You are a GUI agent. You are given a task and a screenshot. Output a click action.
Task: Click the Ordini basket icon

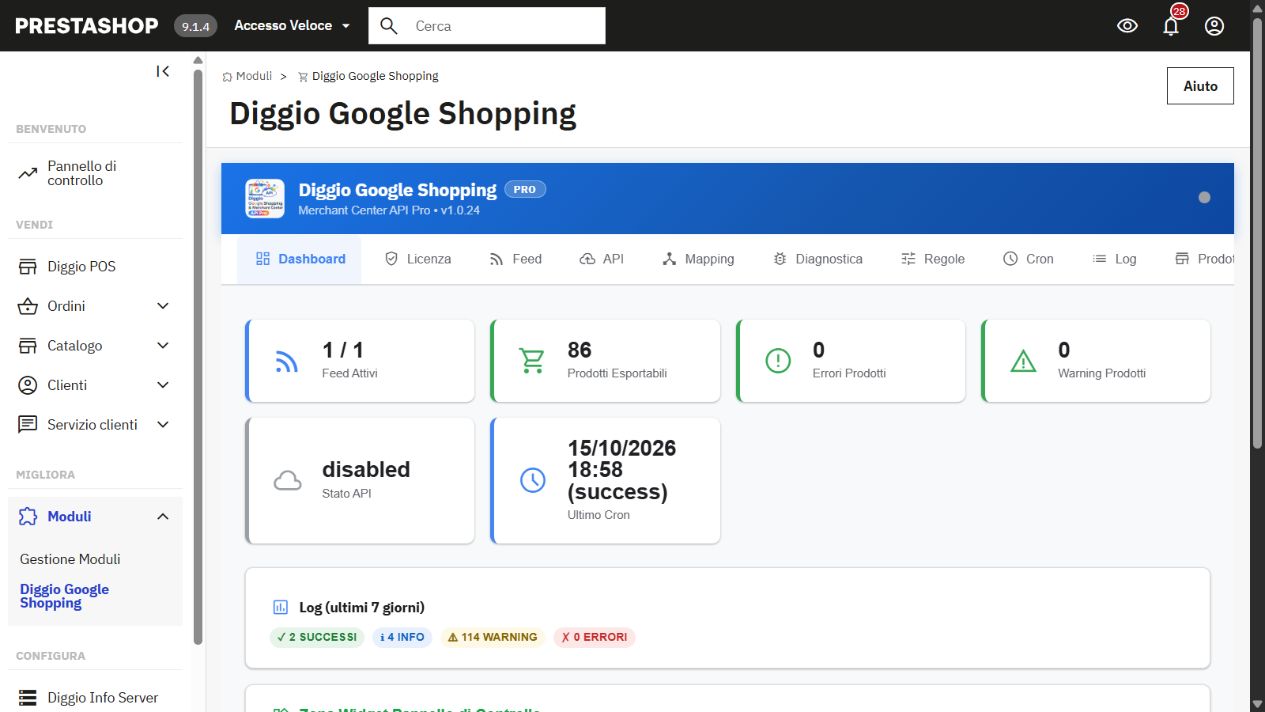click(x=28, y=306)
